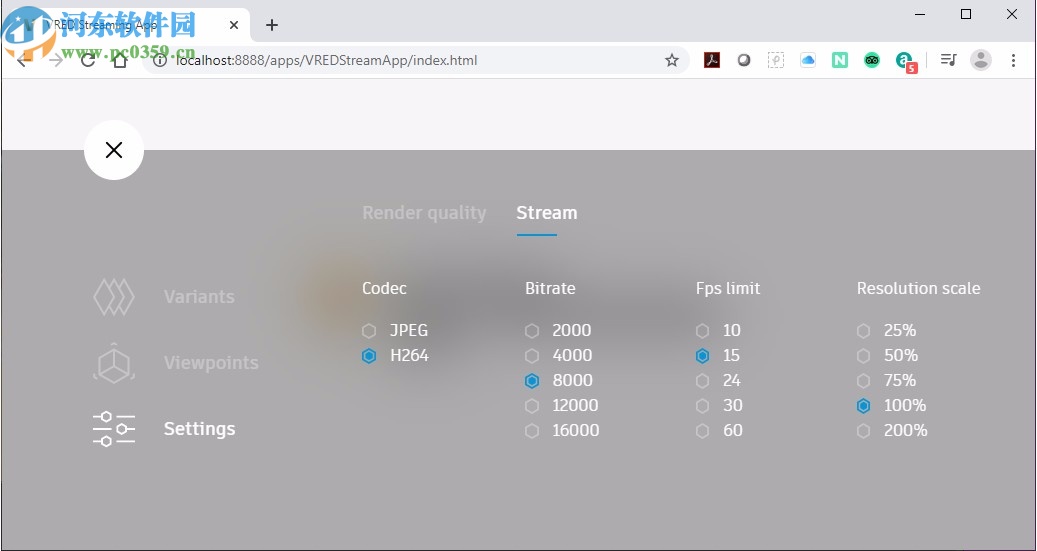Set resolution scale to 75%
The width and height of the screenshot is (1037, 551).
[x=886, y=381]
